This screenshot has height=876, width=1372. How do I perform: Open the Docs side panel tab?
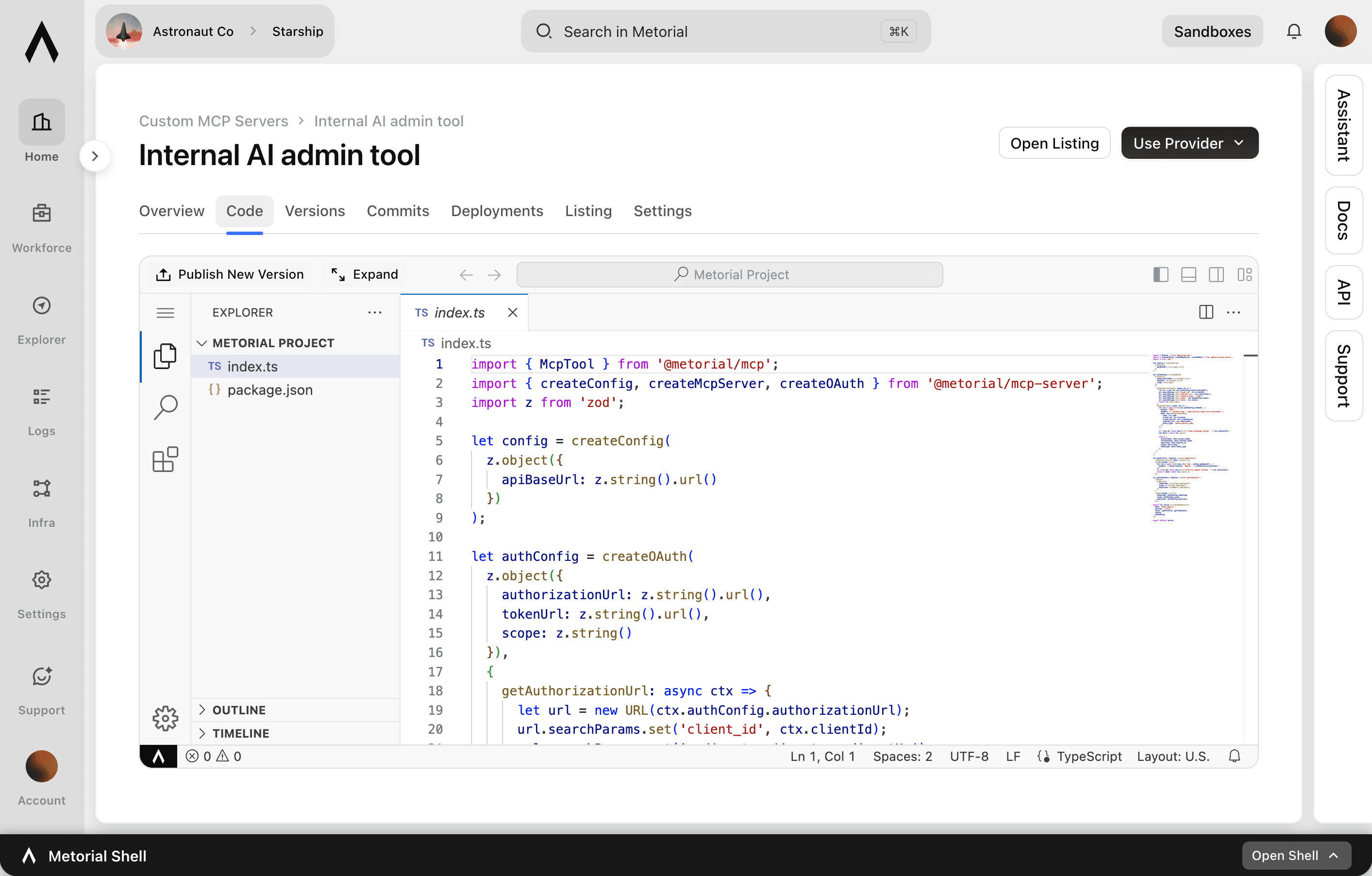pyautogui.click(x=1343, y=220)
